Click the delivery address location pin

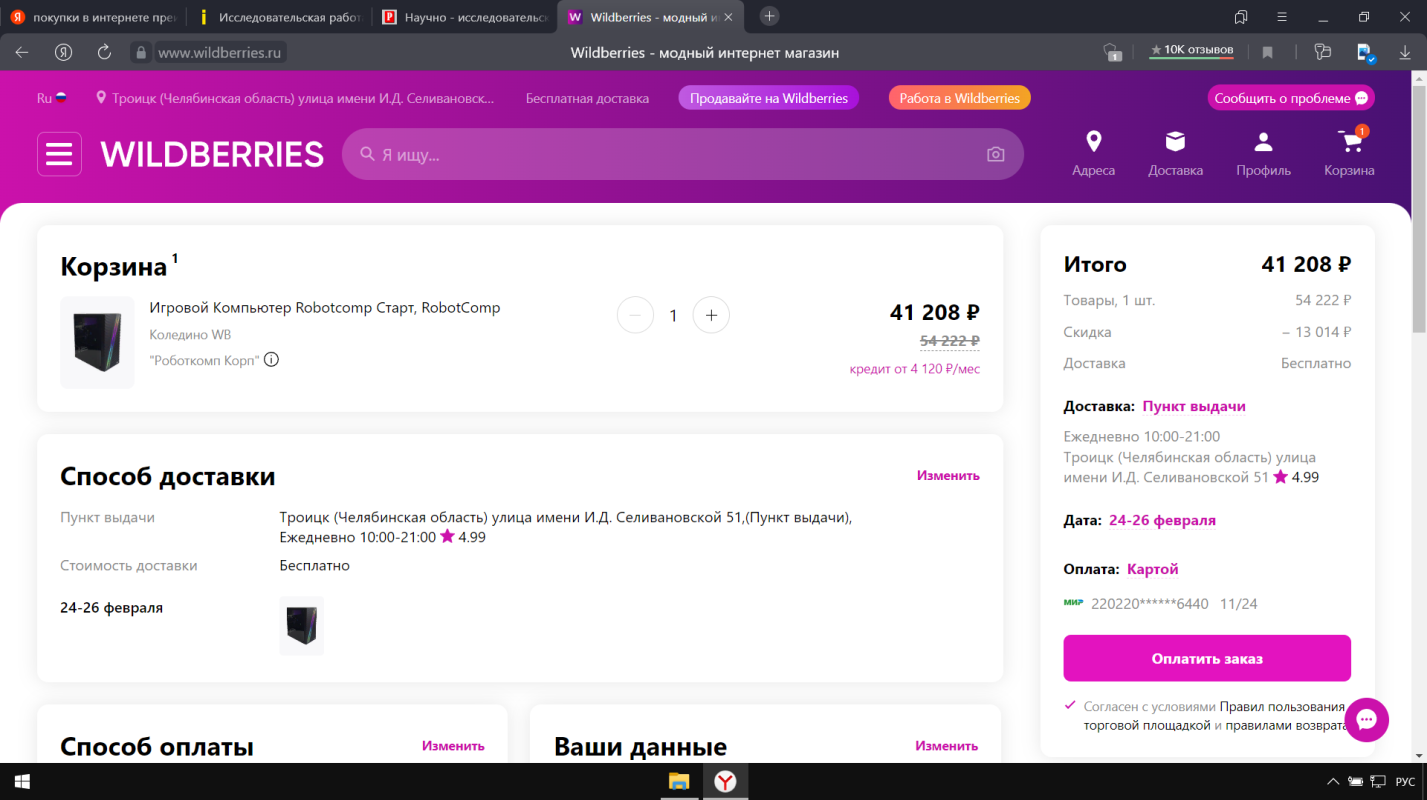pyautogui.click(x=101, y=98)
